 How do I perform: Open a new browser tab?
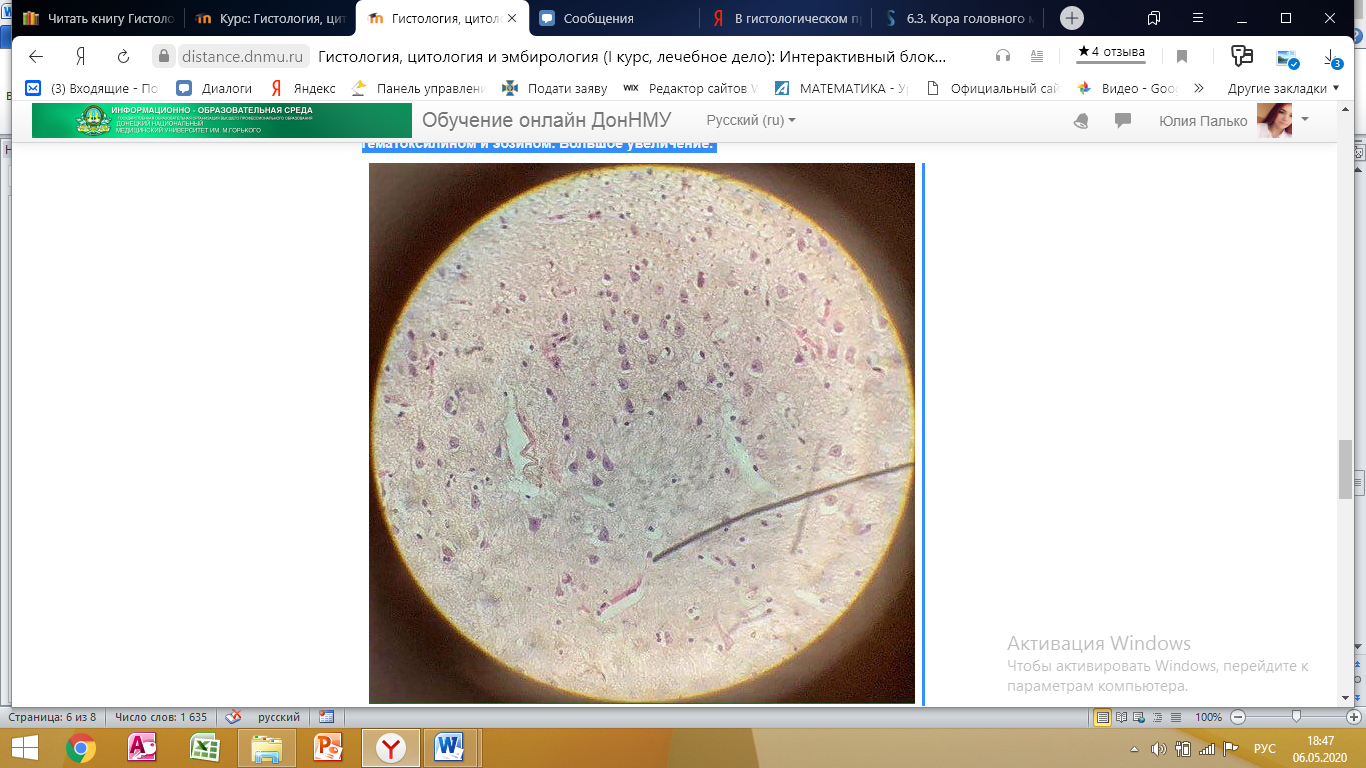point(1071,18)
